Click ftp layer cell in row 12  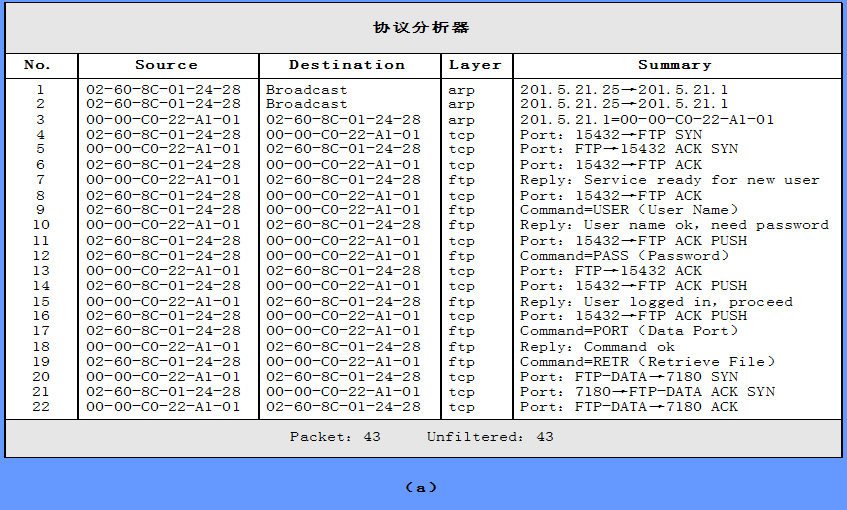click(461, 256)
